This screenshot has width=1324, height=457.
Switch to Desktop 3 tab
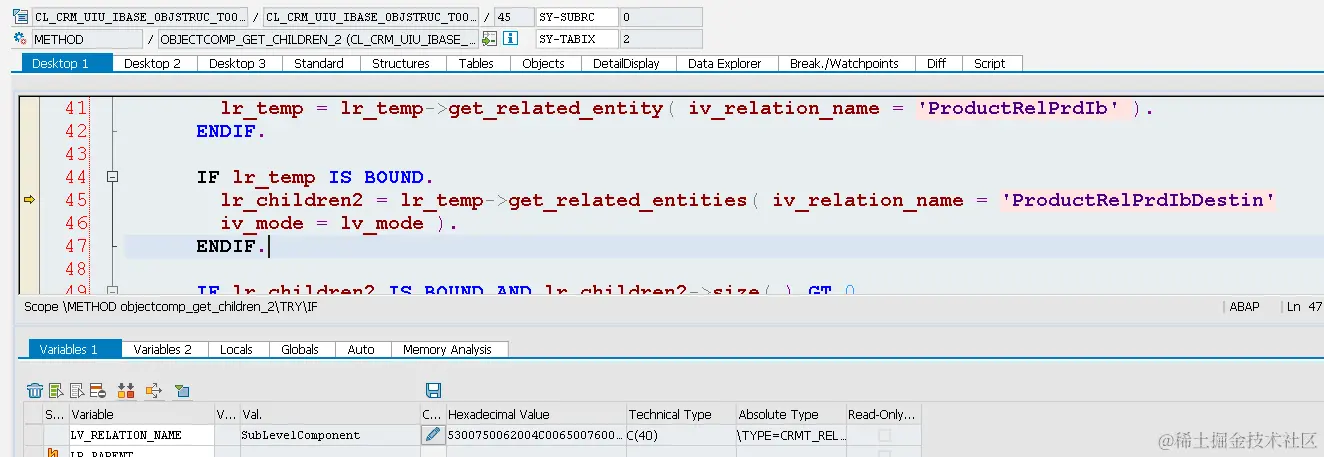[238, 63]
